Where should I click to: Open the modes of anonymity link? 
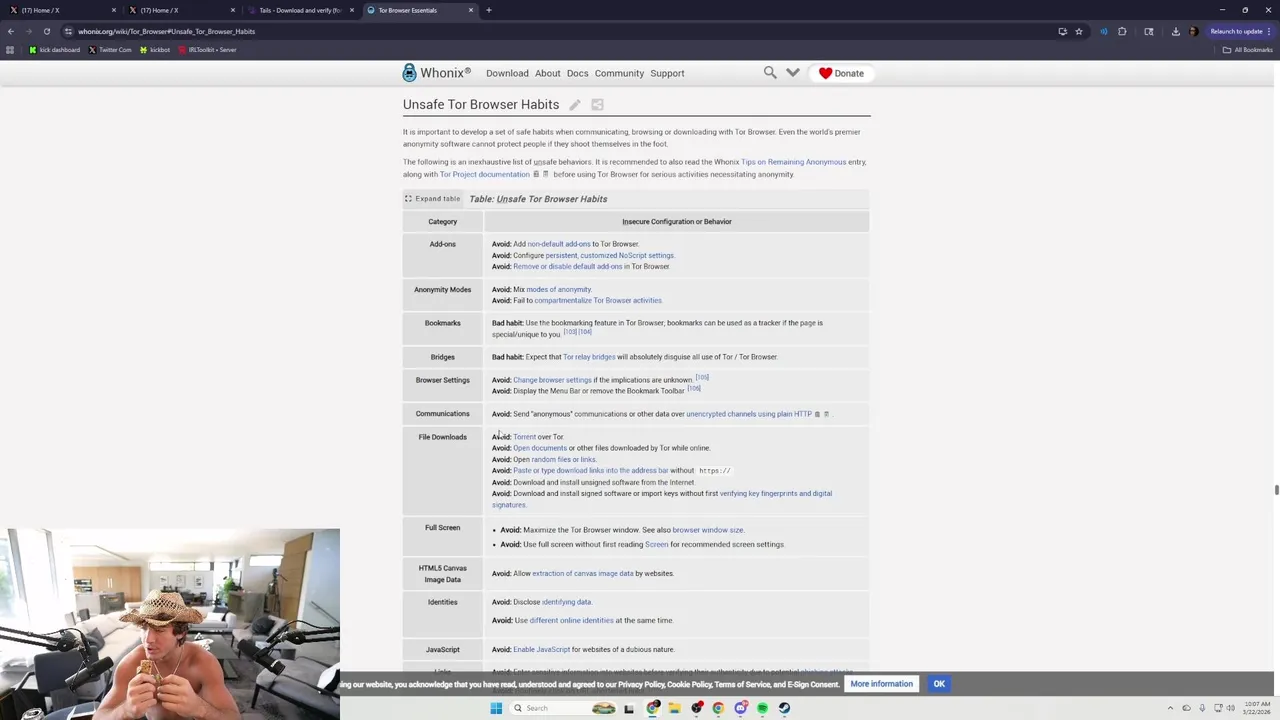(x=559, y=289)
